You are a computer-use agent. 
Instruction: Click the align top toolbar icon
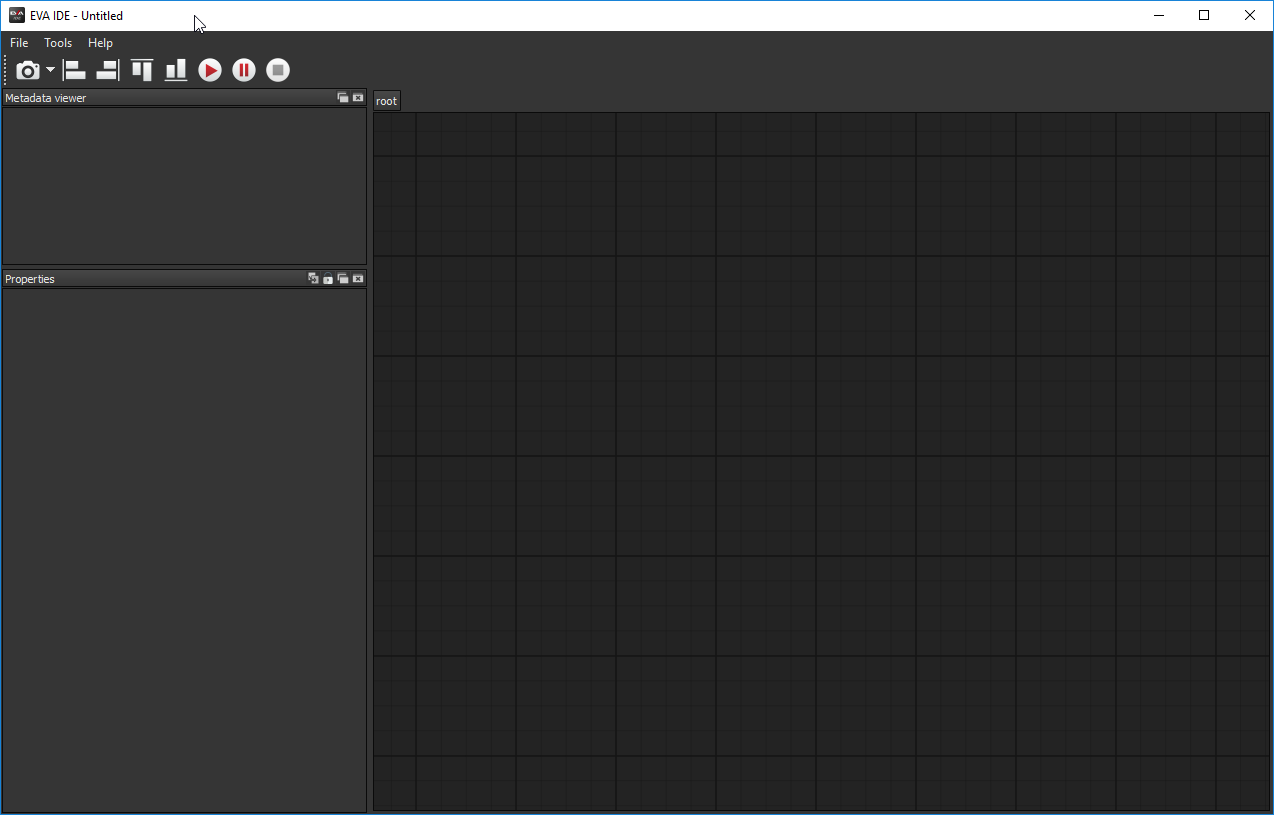pos(141,70)
